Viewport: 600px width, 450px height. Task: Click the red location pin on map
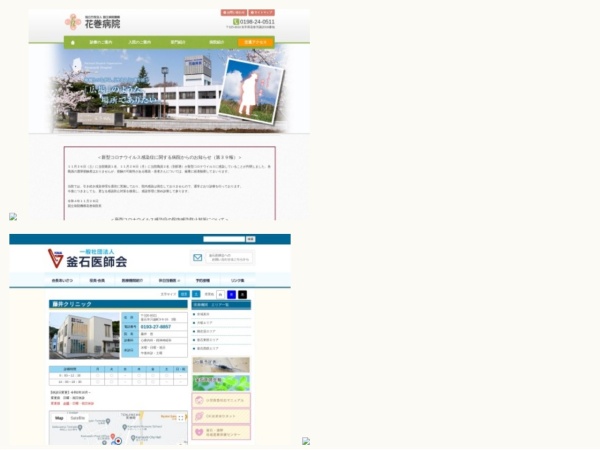[x=113, y=436]
